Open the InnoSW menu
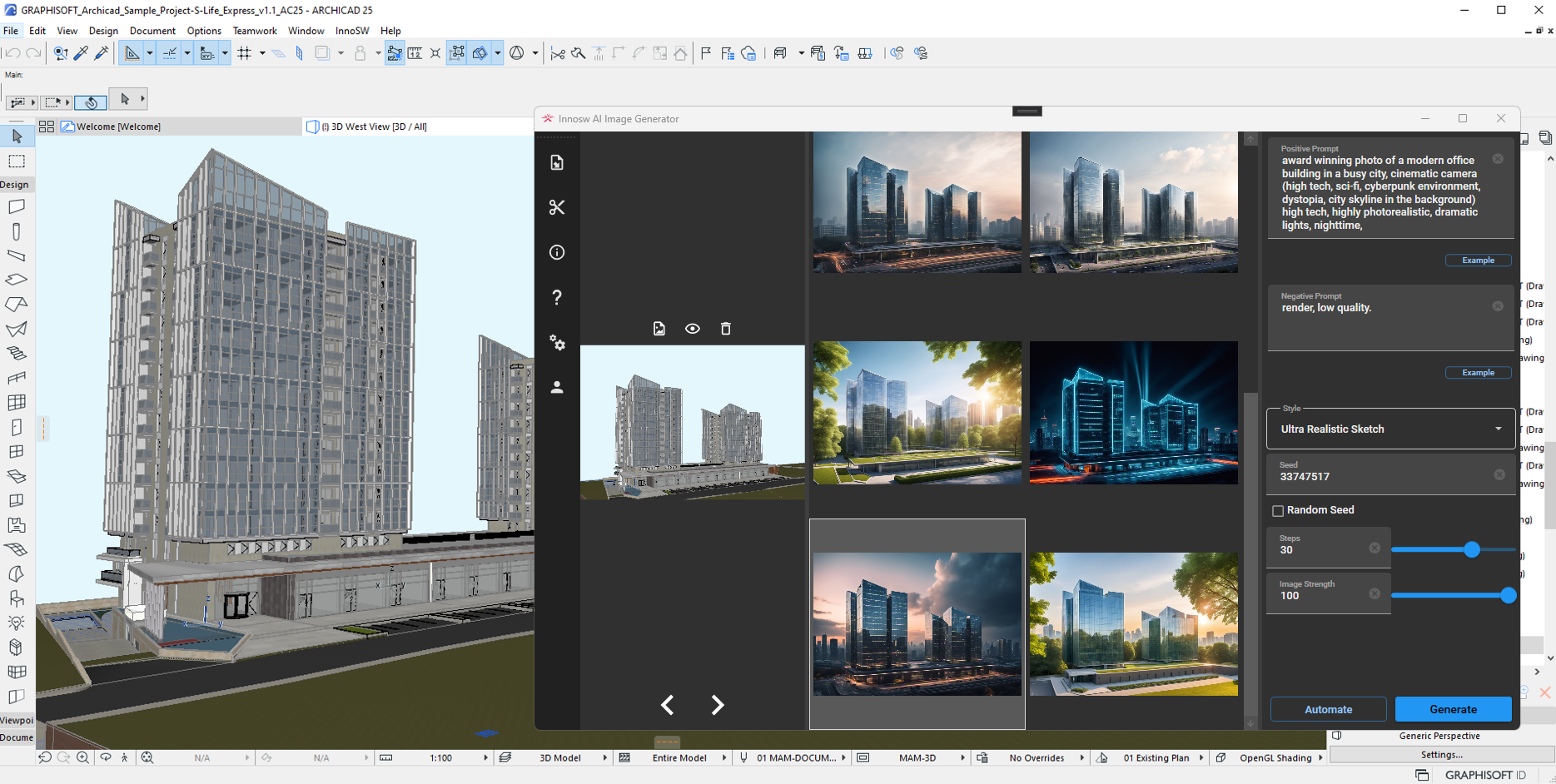Screen dimensions: 1556x784 pyautogui.click(x=352, y=31)
